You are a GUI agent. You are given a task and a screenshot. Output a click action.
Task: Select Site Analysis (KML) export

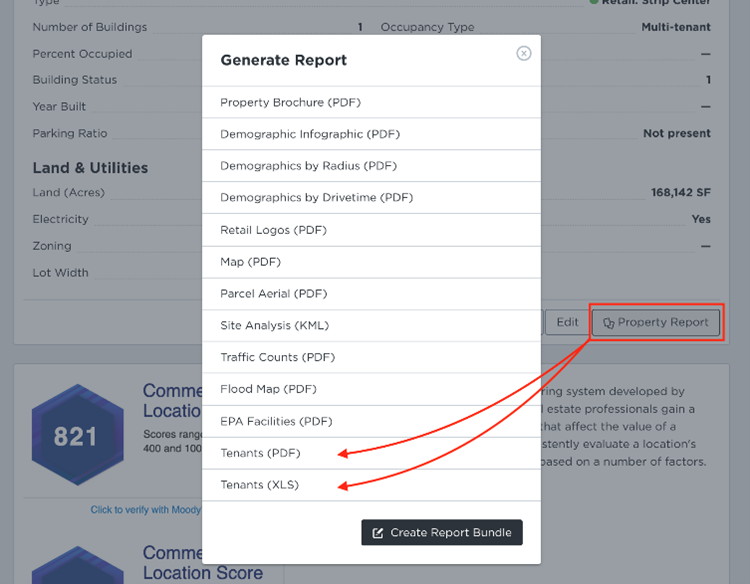pyautogui.click(x=371, y=326)
